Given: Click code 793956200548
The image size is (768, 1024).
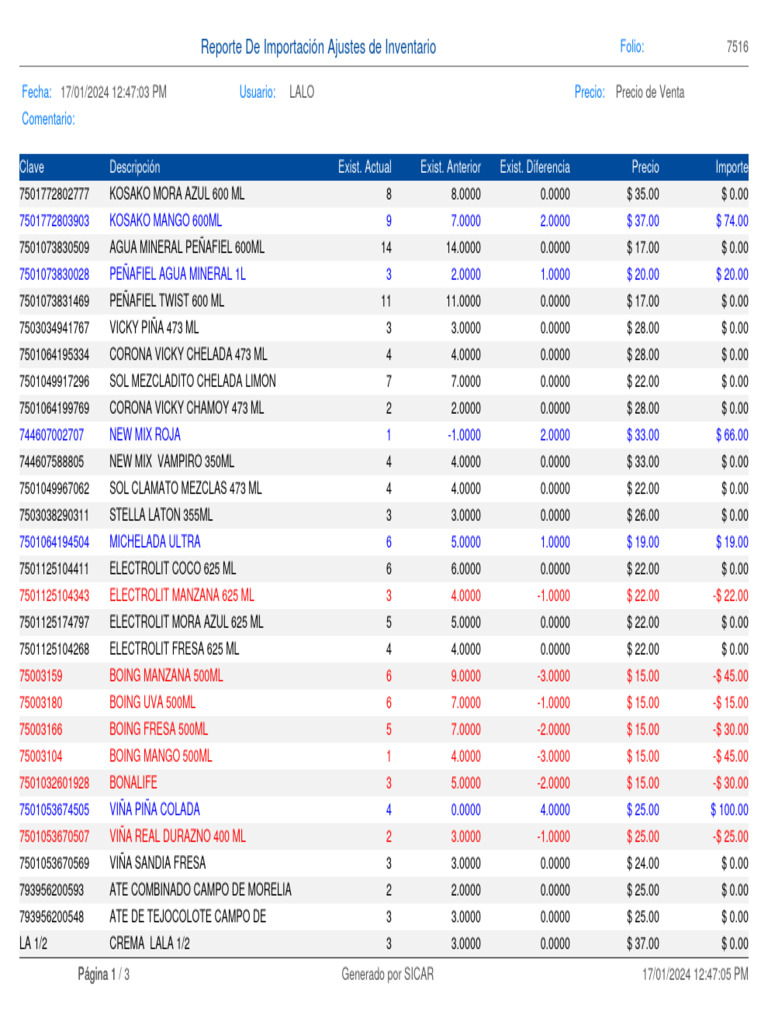Looking at the screenshot, I should (x=52, y=917).
